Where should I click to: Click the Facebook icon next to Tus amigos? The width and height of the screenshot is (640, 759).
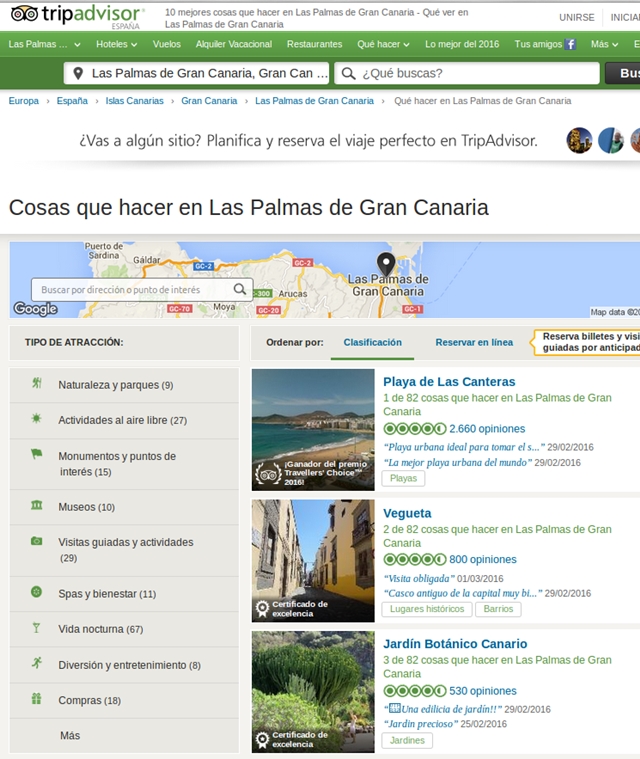(x=571, y=45)
